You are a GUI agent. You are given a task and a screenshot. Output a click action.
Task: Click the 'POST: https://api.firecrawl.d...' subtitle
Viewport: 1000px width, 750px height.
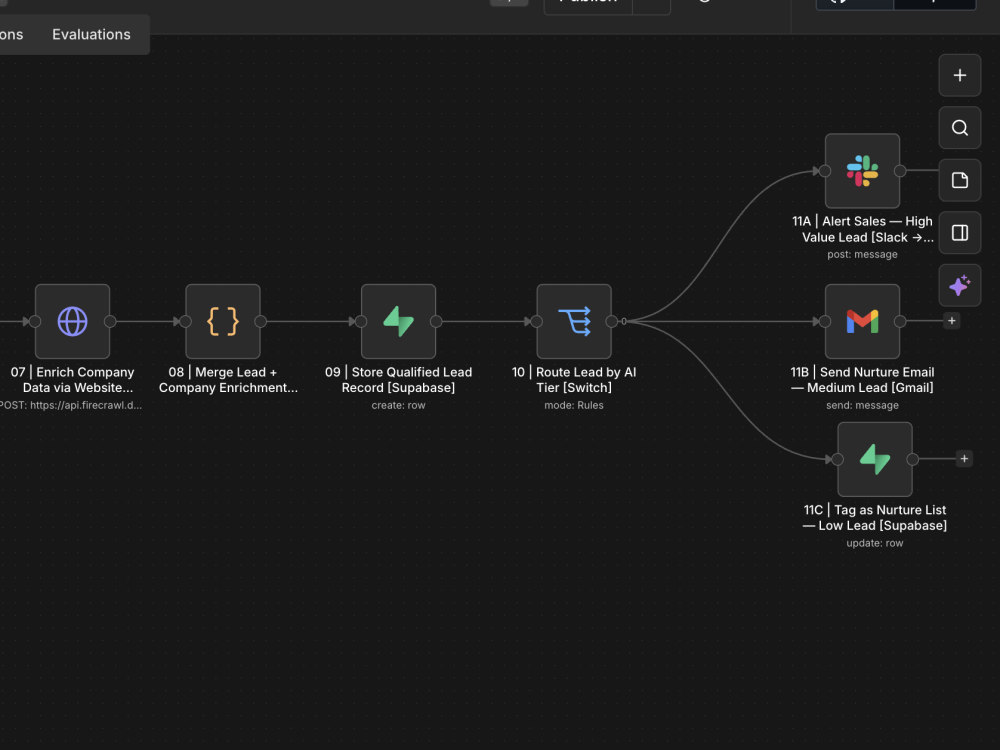(x=71, y=405)
